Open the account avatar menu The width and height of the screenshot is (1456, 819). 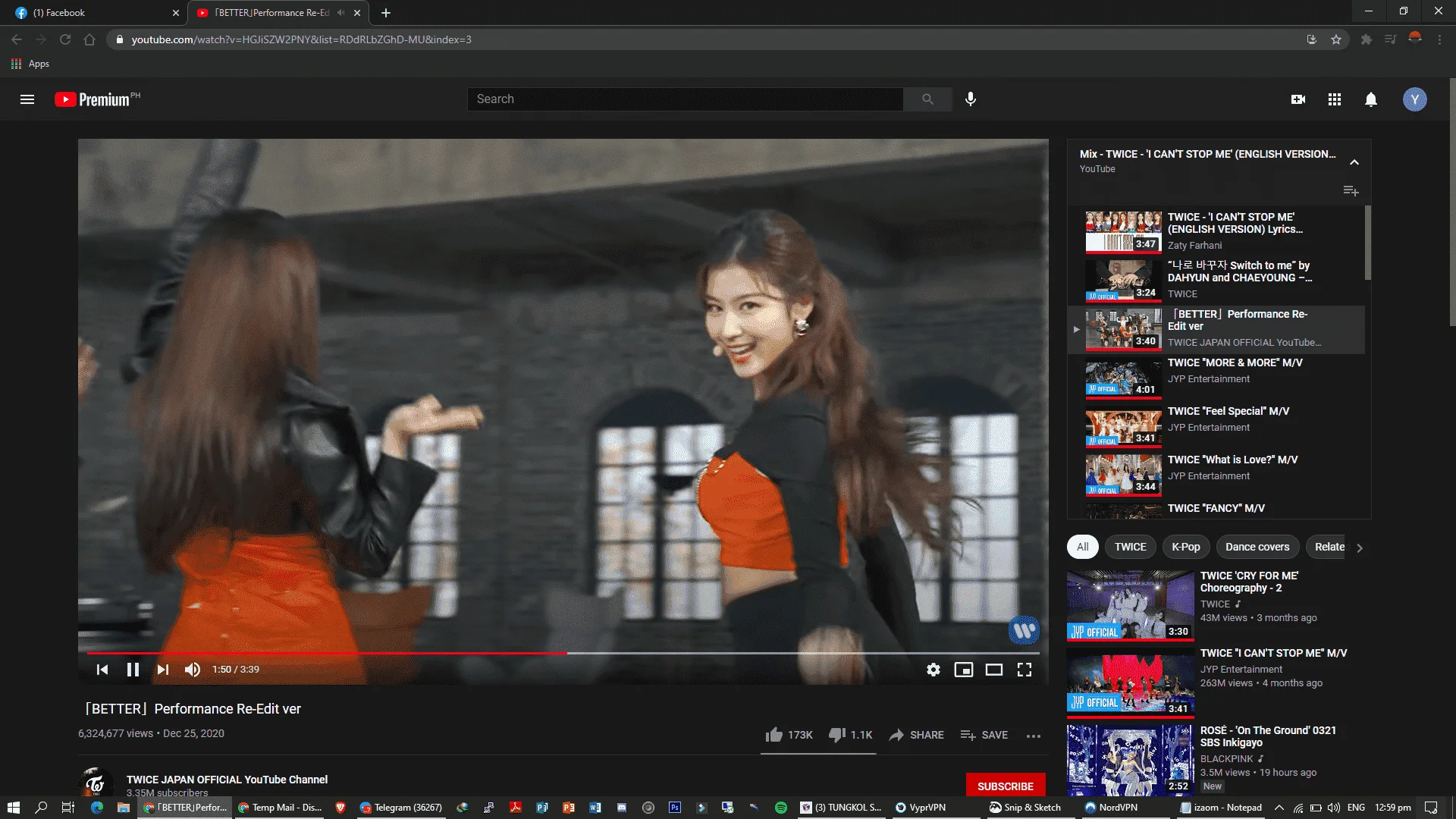(1415, 99)
